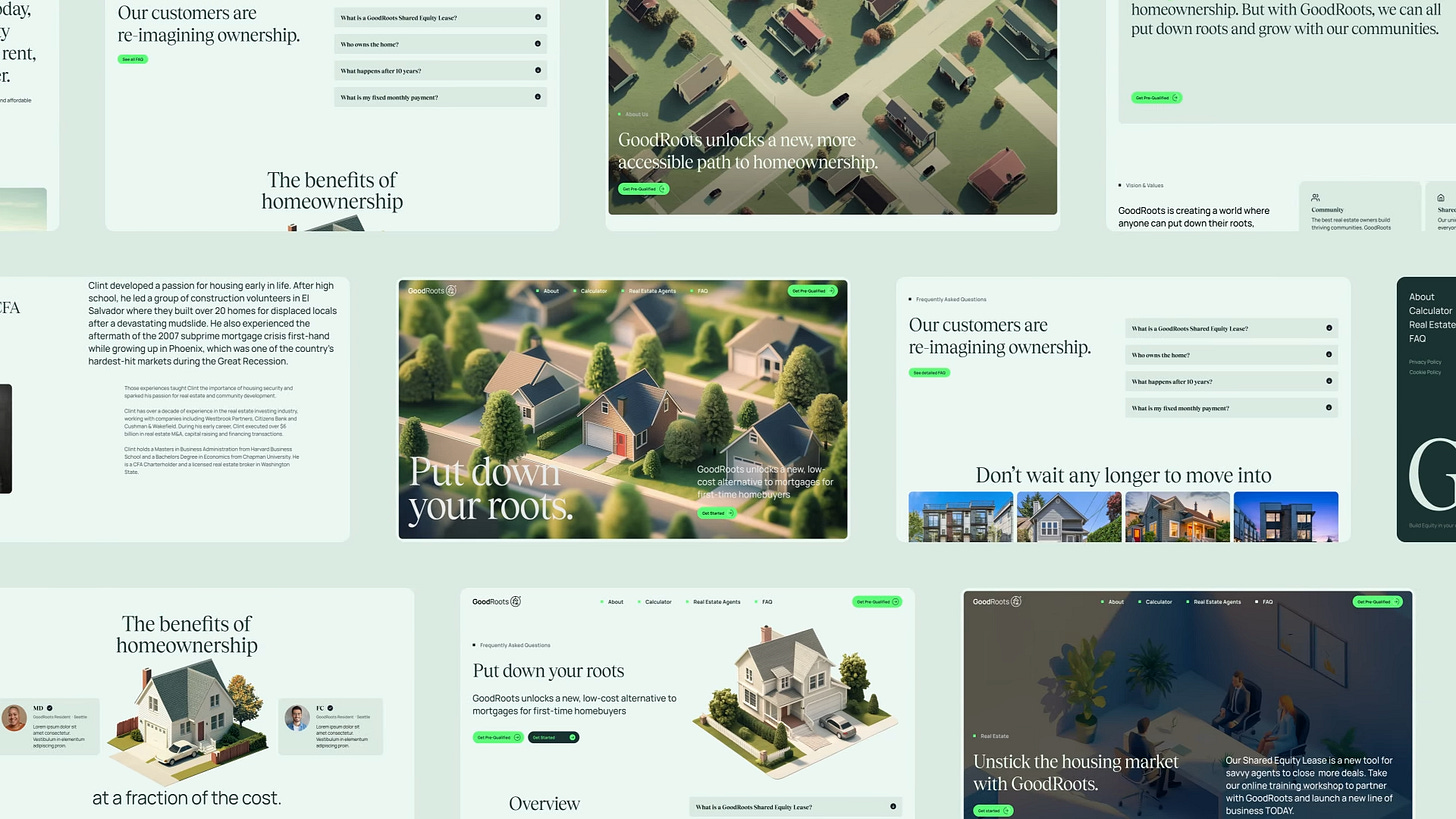Click Get Pre-Qualified in 'Unstick the housing market' header
The width and height of the screenshot is (1456, 819).
pyautogui.click(x=1377, y=602)
